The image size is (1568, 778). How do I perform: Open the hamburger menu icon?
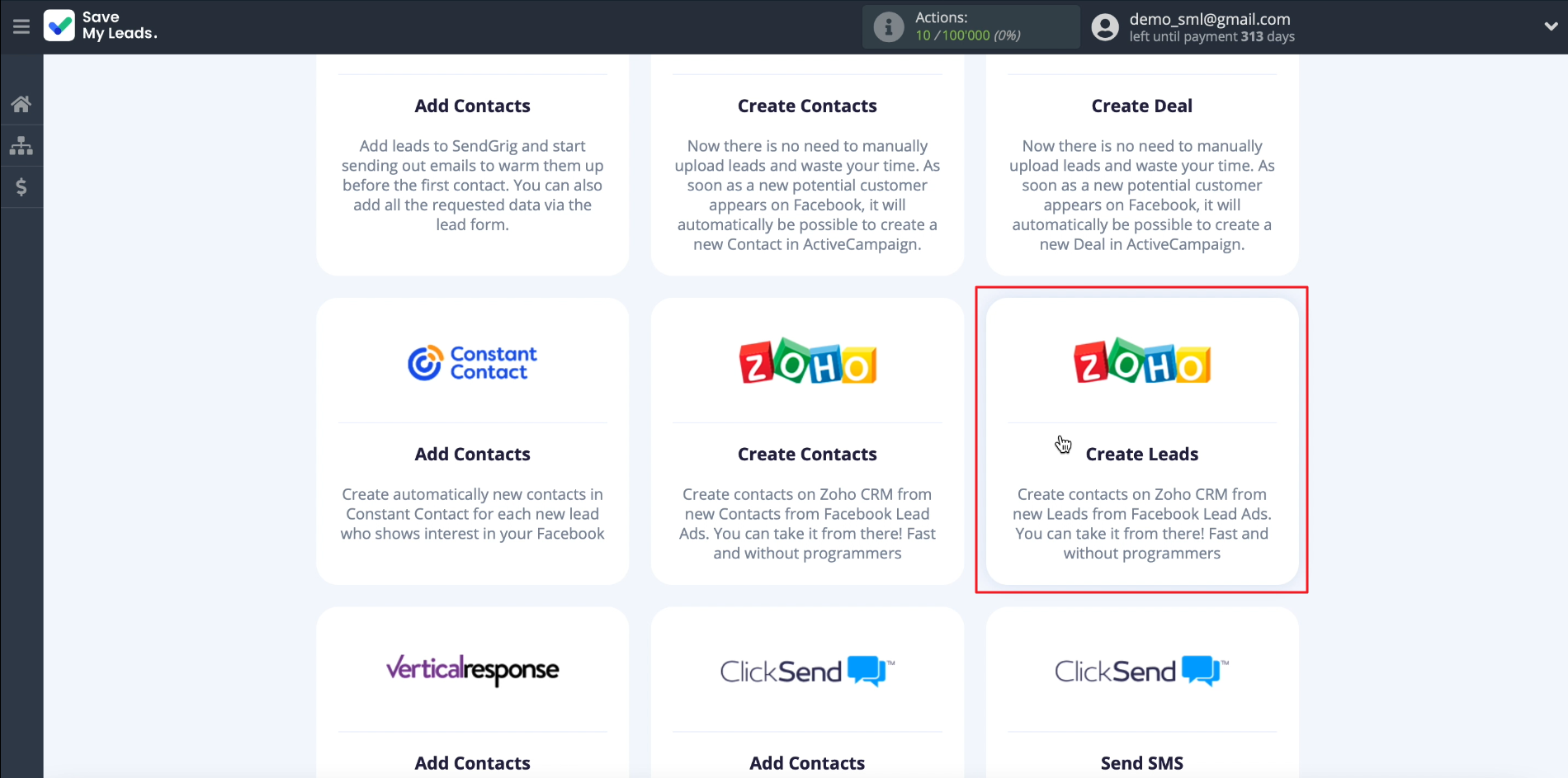pyautogui.click(x=21, y=26)
